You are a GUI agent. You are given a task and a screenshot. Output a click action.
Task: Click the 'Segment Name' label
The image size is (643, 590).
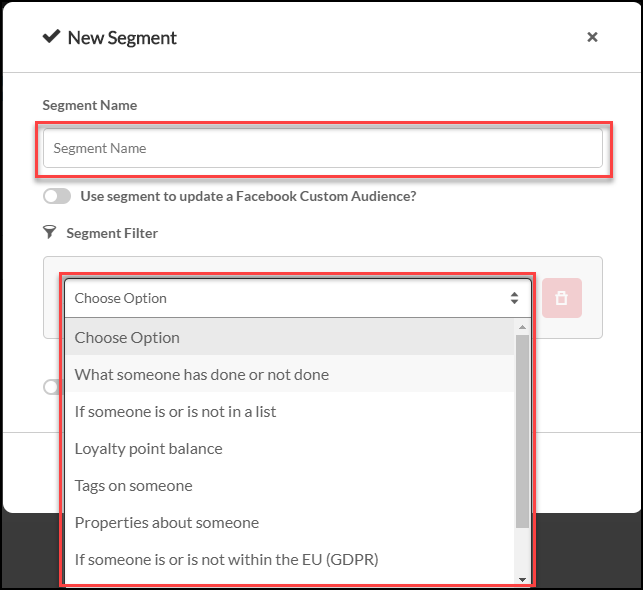(x=90, y=105)
